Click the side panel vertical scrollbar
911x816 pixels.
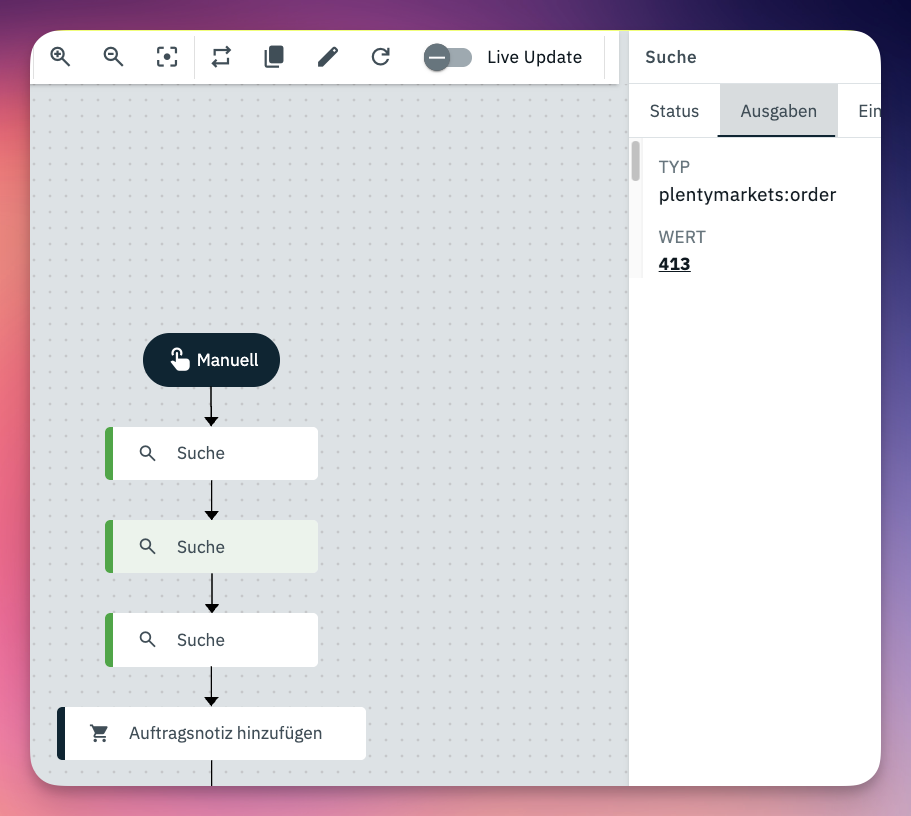635,161
